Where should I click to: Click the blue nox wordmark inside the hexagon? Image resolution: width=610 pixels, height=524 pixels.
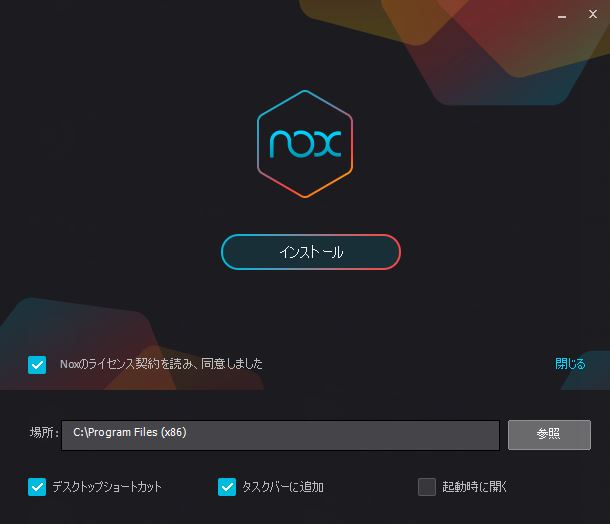(305, 144)
